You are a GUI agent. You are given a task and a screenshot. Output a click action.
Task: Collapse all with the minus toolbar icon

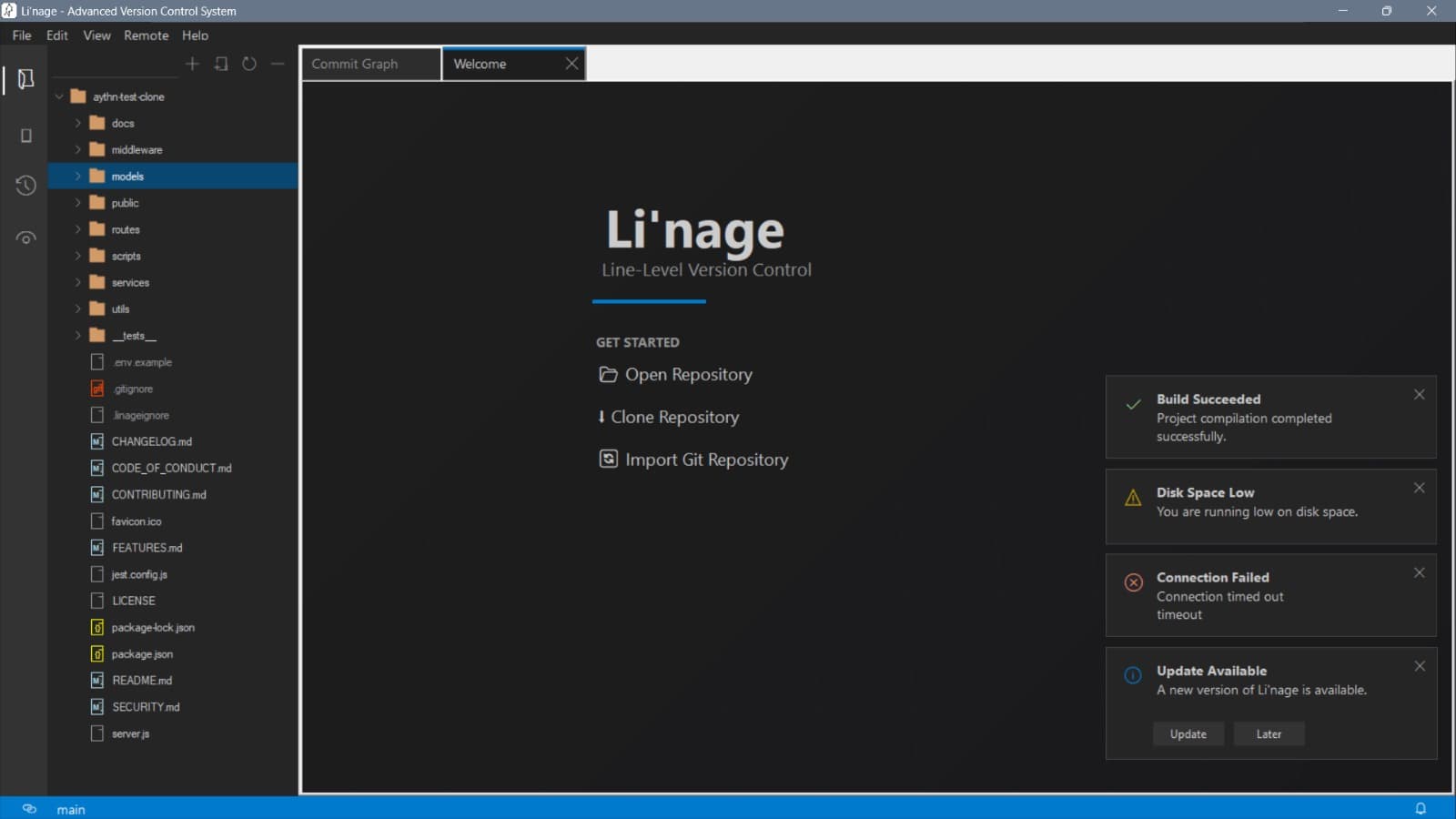click(x=278, y=64)
